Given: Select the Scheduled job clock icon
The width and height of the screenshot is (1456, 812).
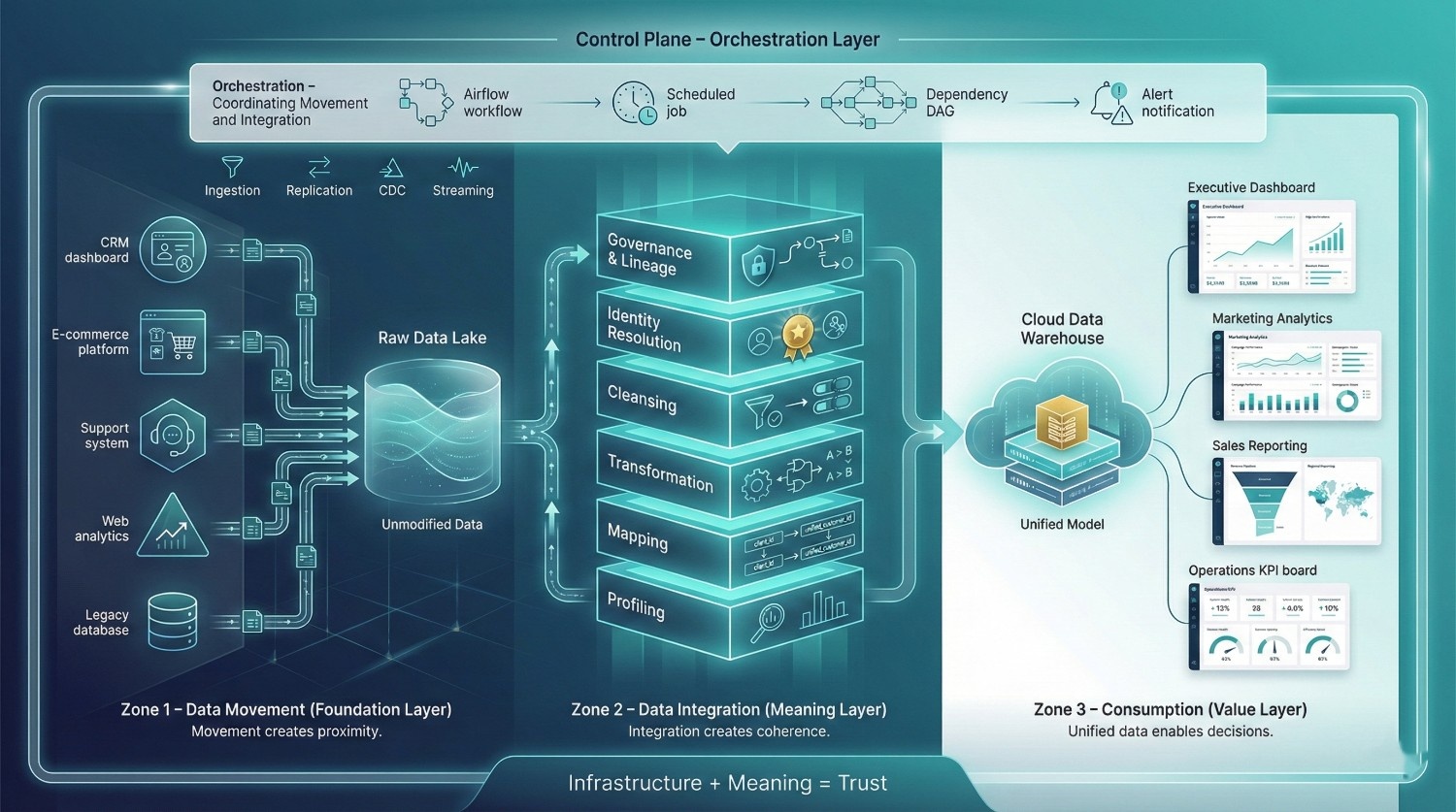Looking at the screenshot, I should coord(635,102).
